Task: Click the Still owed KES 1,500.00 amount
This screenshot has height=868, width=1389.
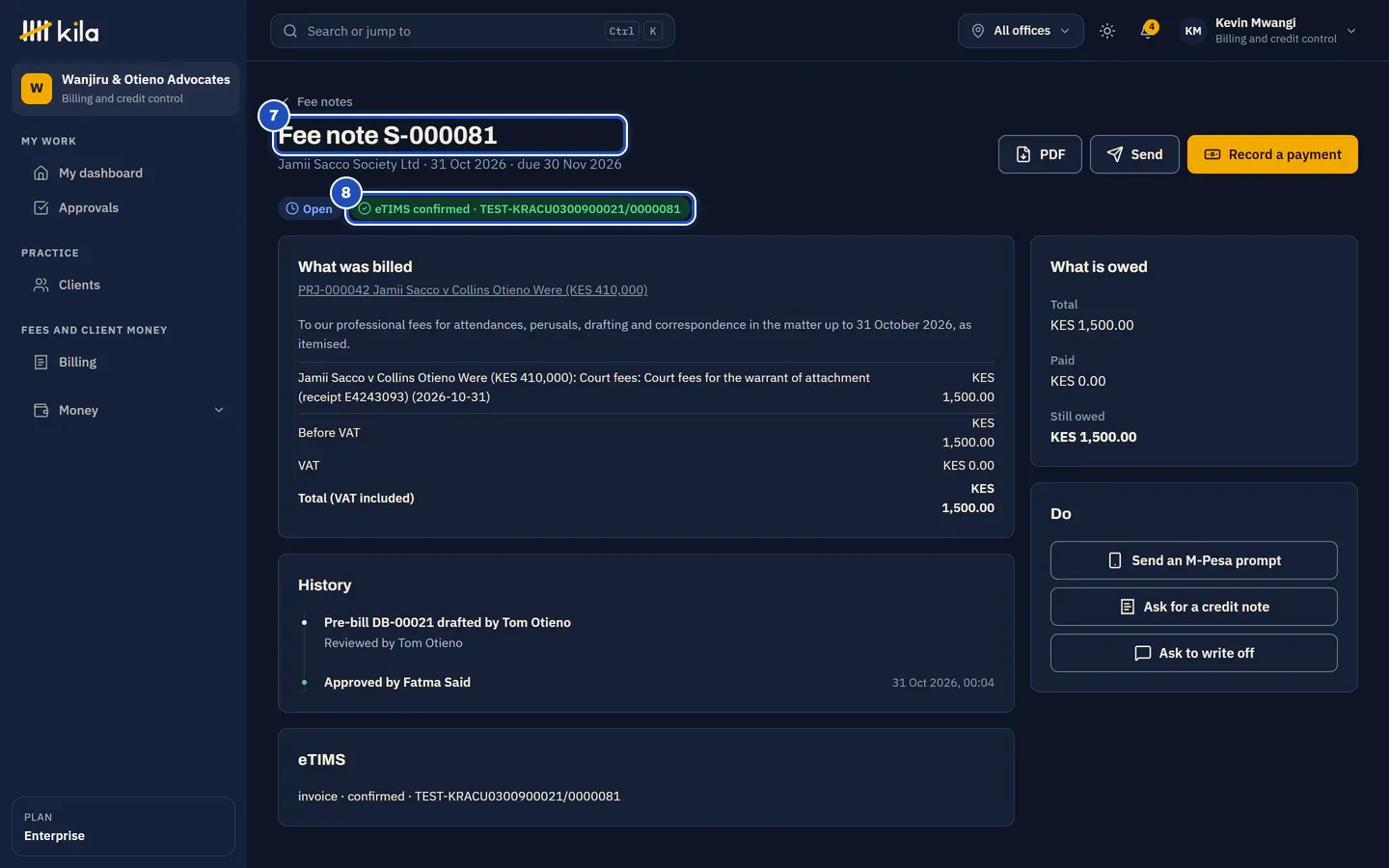Action: tap(1093, 437)
